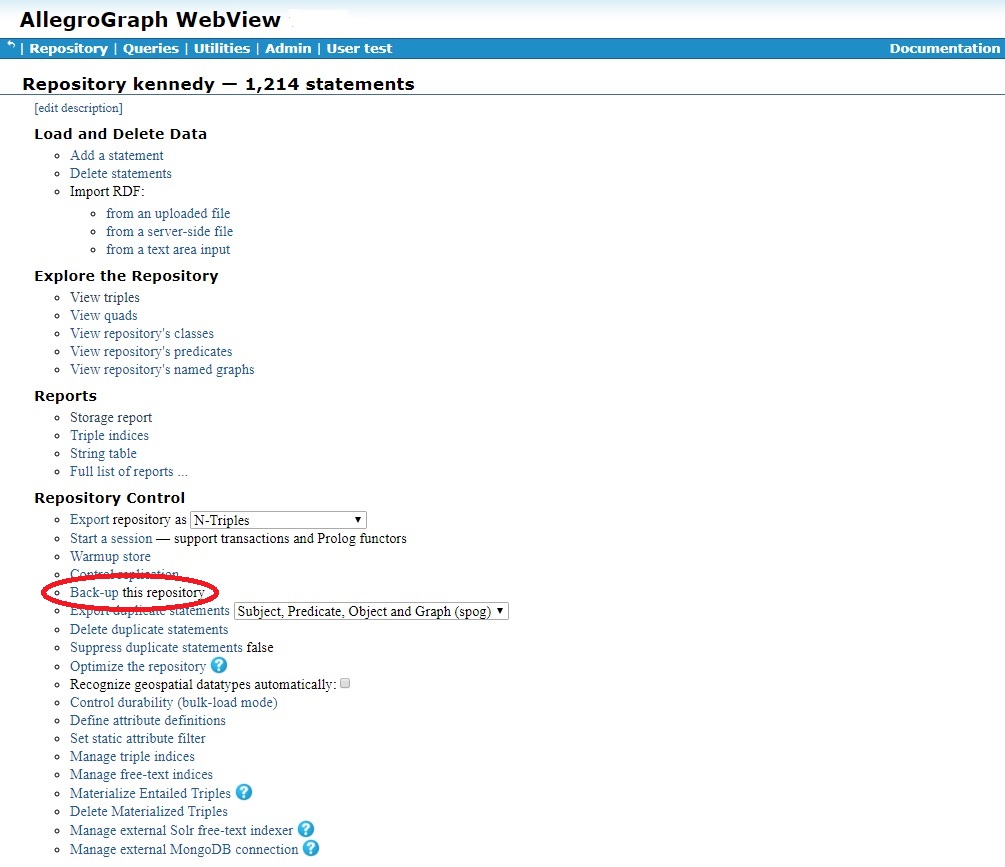Open help icon for external MongoDB connection

(x=311, y=848)
